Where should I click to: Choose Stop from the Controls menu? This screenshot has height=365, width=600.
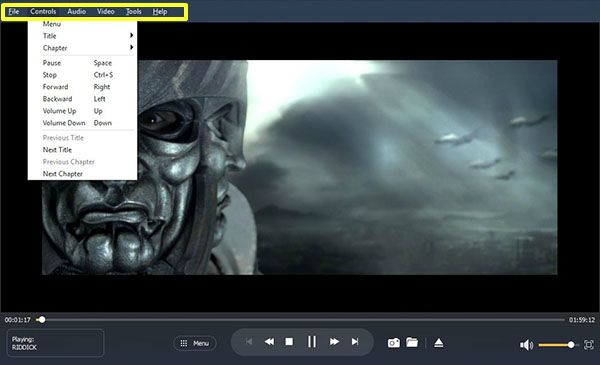click(x=82, y=75)
